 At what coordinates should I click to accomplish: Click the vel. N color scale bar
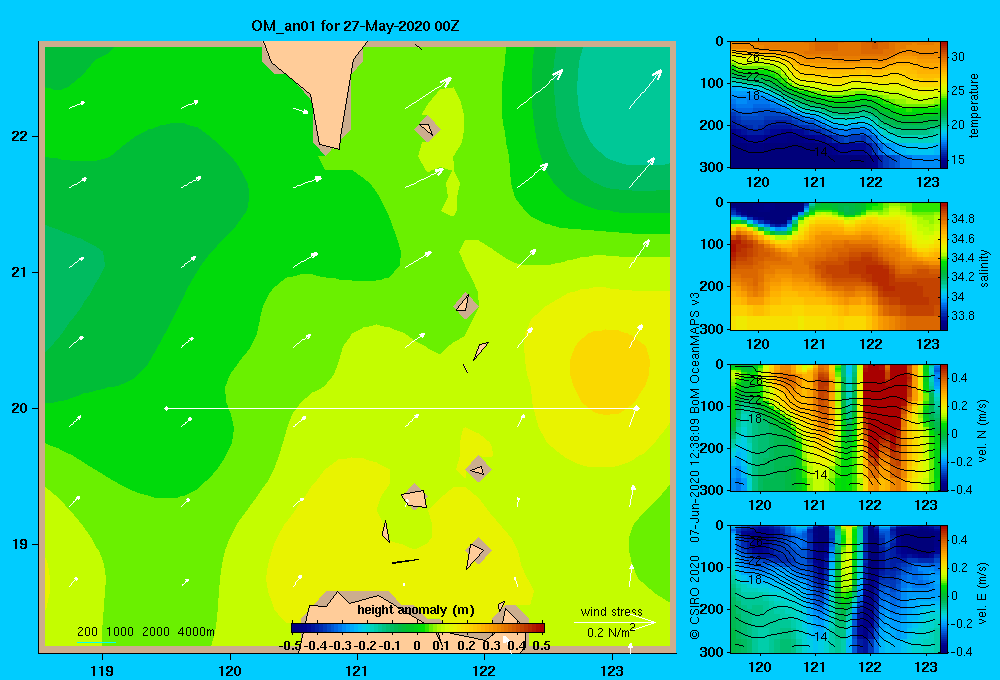[x=944, y=427]
